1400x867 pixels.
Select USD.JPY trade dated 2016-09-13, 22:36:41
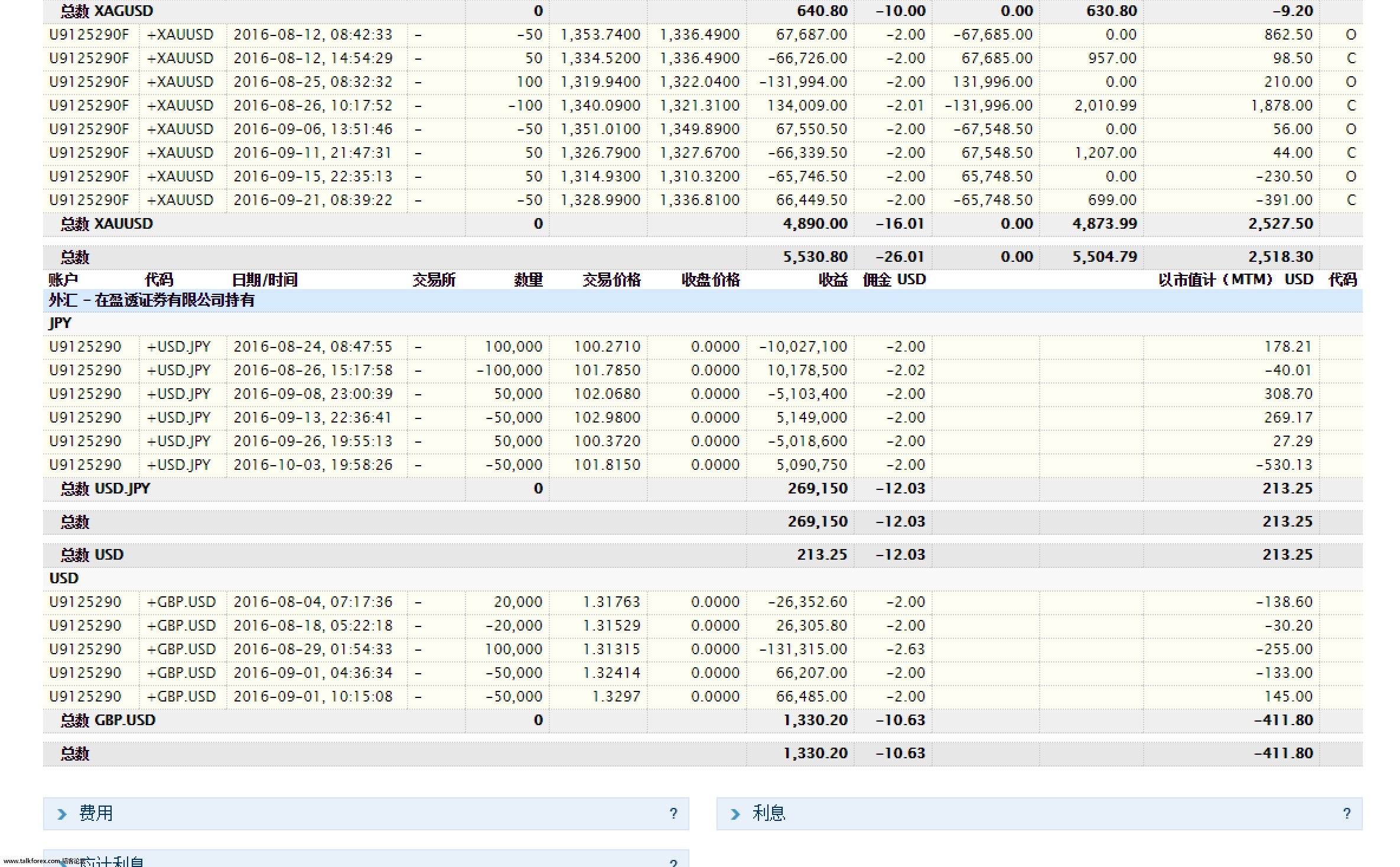pos(702,418)
